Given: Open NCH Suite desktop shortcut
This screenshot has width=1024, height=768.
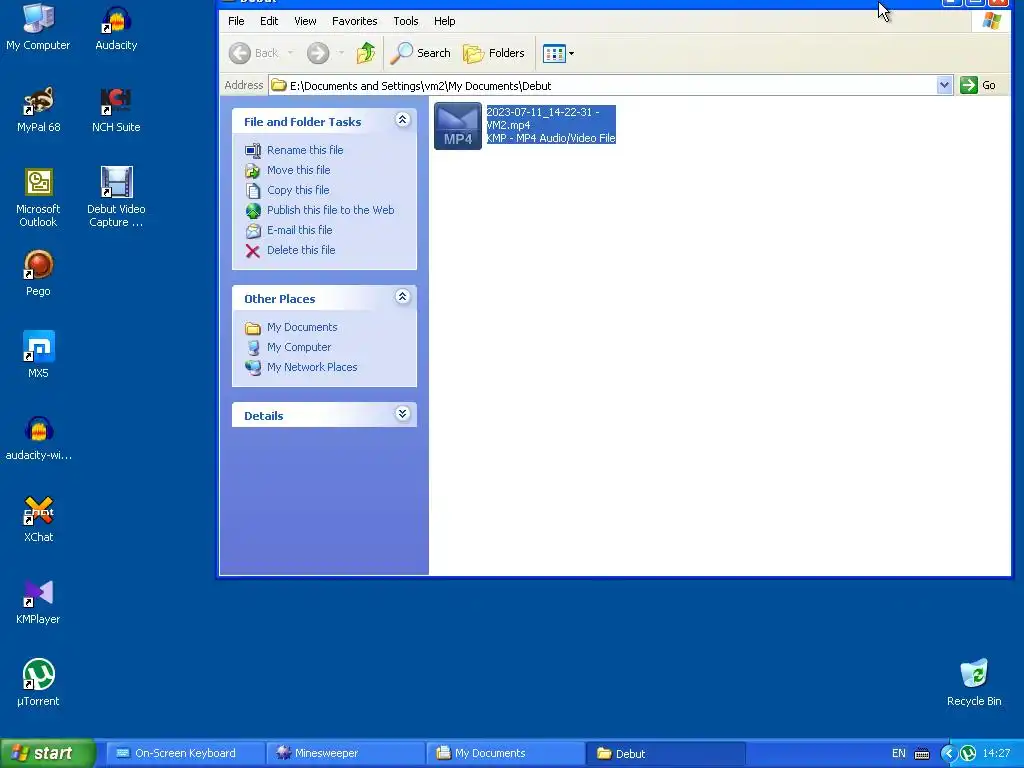Looking at the screenshot, I should click(x=116, y=109).
